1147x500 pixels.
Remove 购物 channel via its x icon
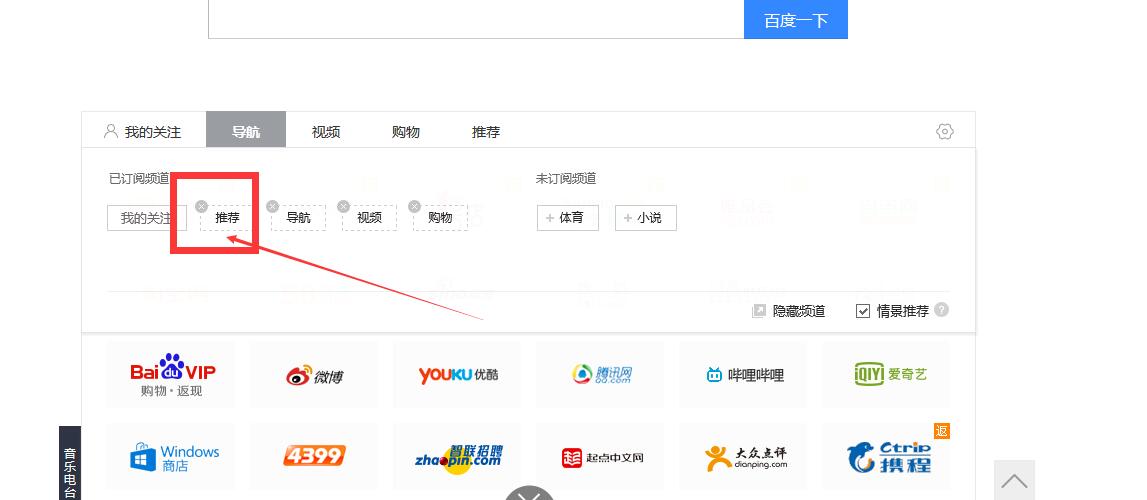click(415, 206)
